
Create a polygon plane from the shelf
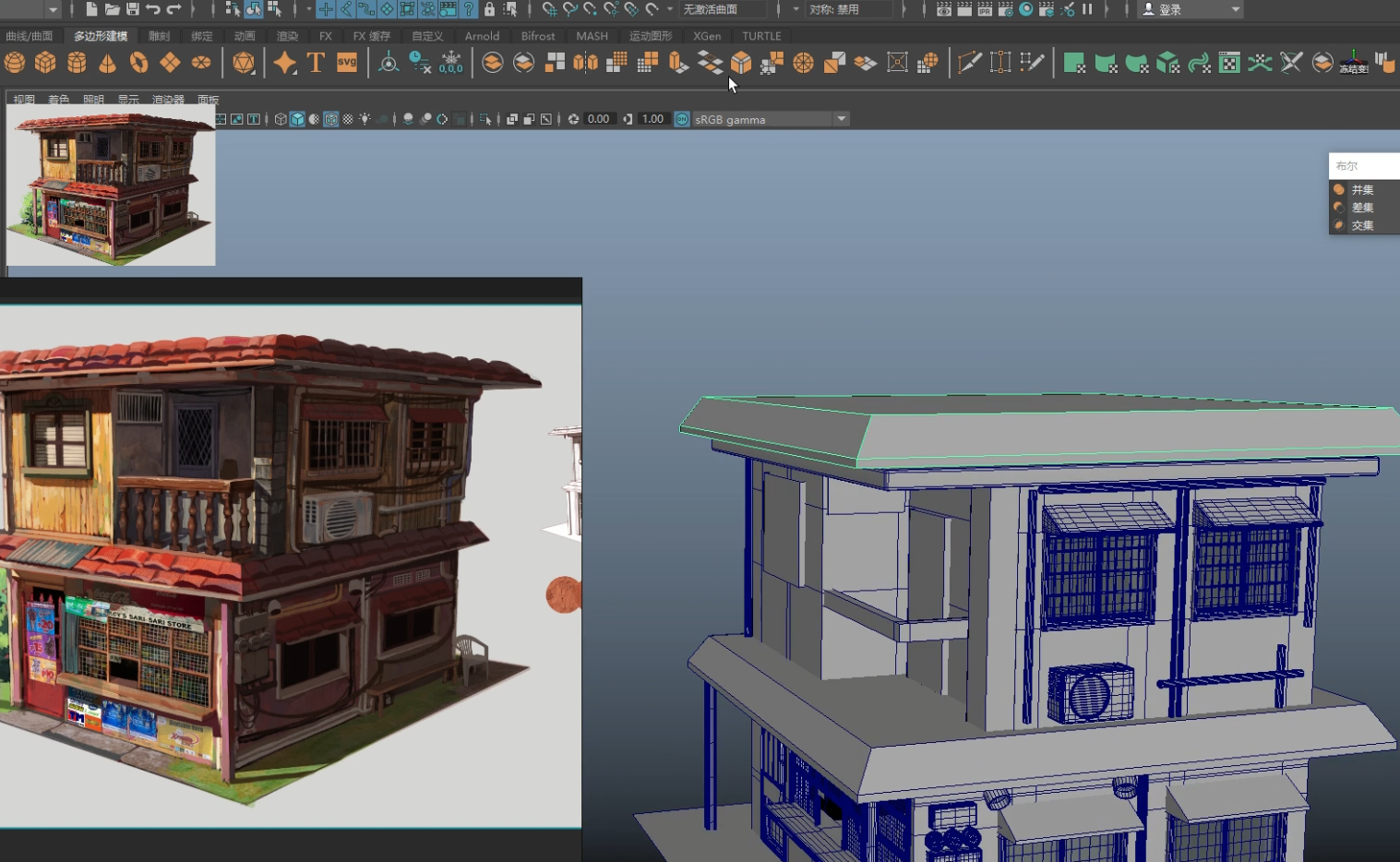click(170, 63)
